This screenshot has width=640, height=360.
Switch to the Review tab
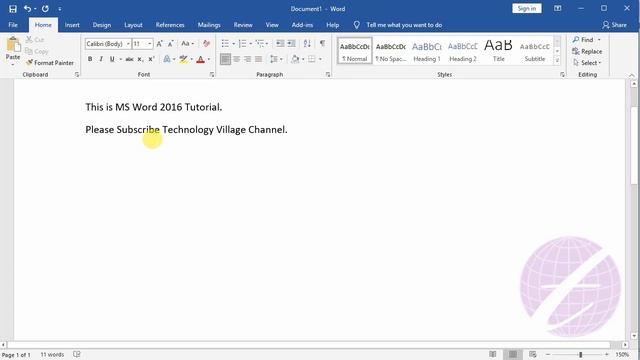pos(243,25)
